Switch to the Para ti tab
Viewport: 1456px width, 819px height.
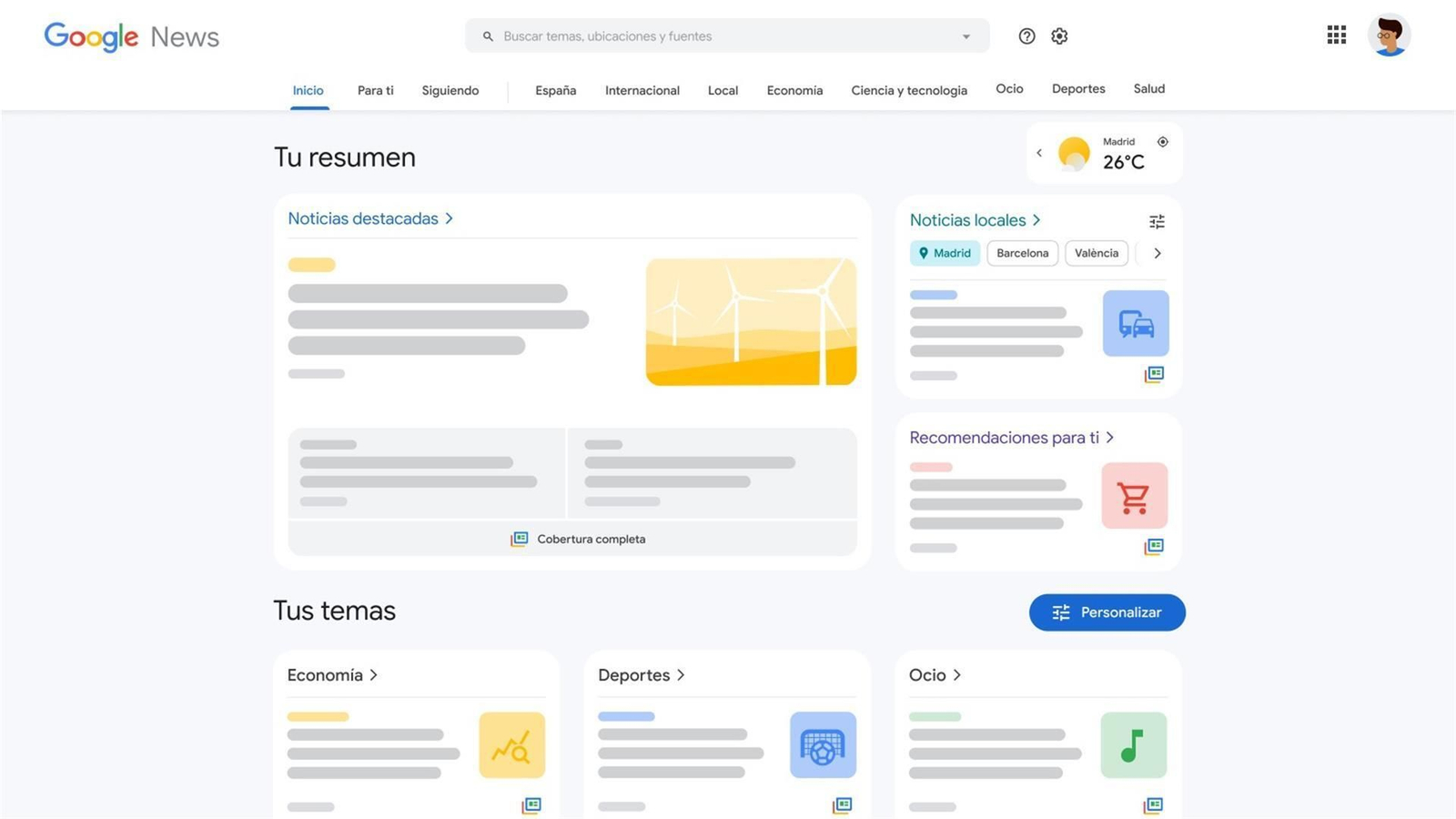point(375,90)
